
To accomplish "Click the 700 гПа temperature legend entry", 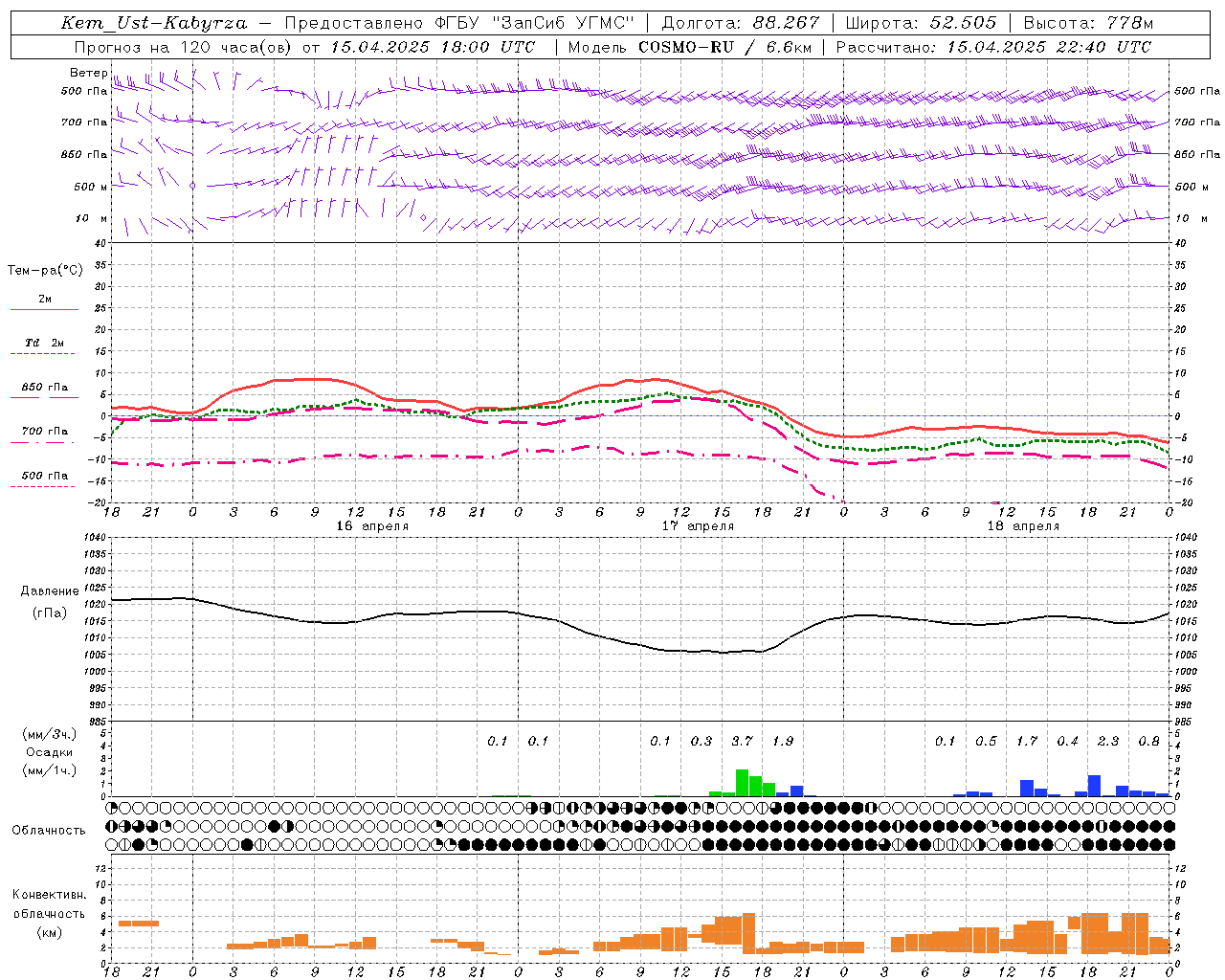I will [x=44, y=431].
